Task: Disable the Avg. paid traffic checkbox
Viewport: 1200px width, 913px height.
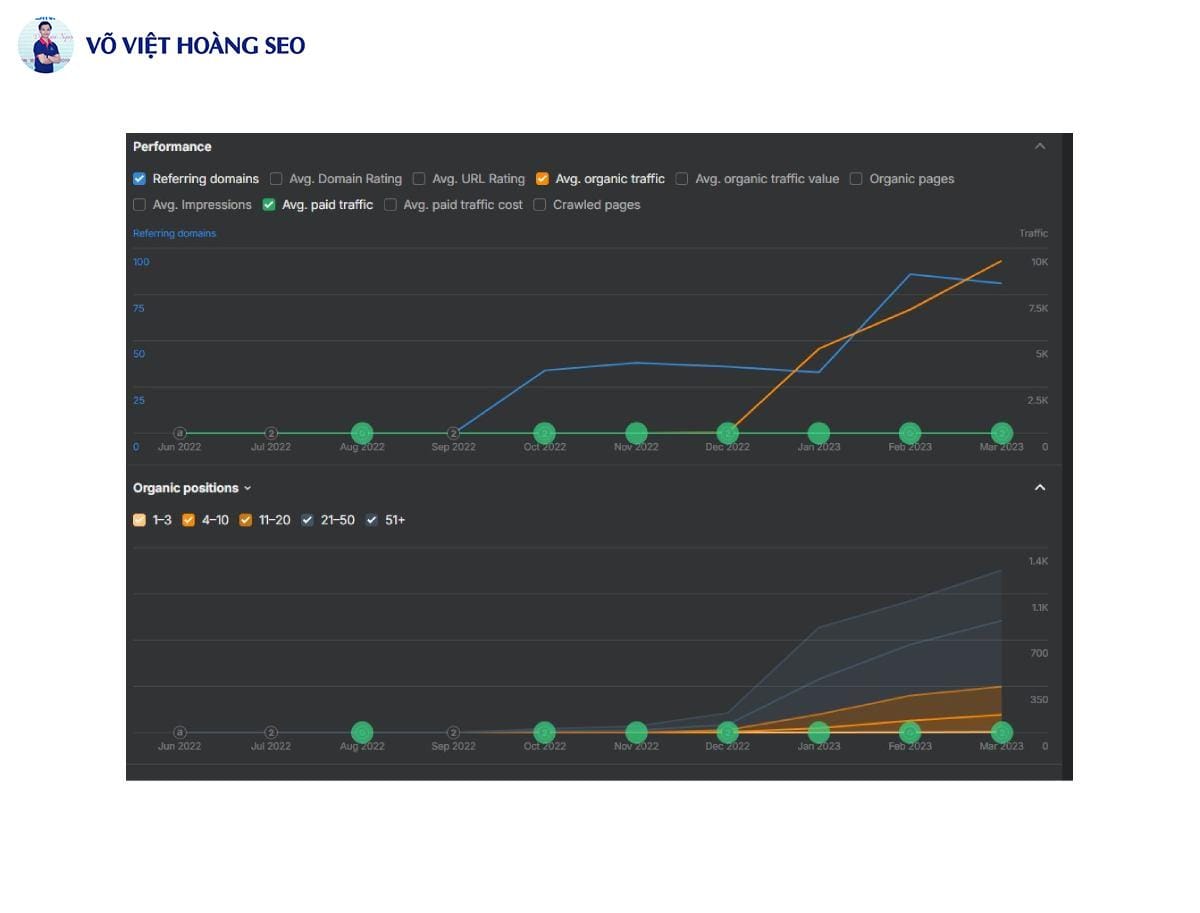Action: (x=269, y=205)
